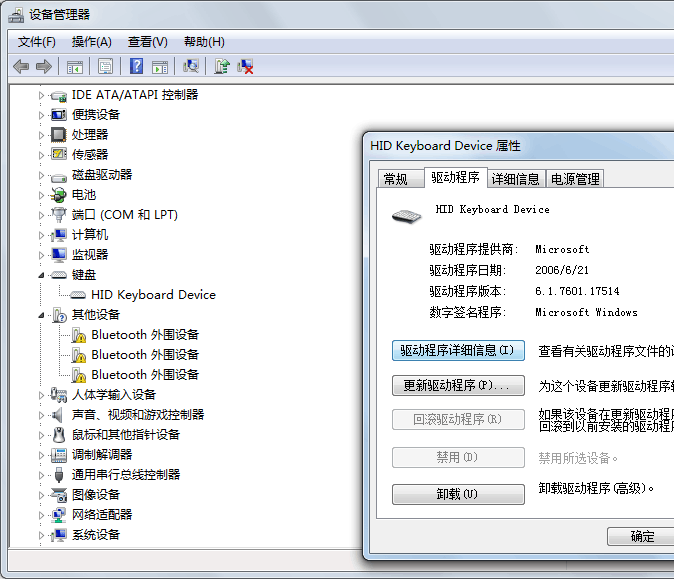Open the 操作(A) menu

coord(92,42)
